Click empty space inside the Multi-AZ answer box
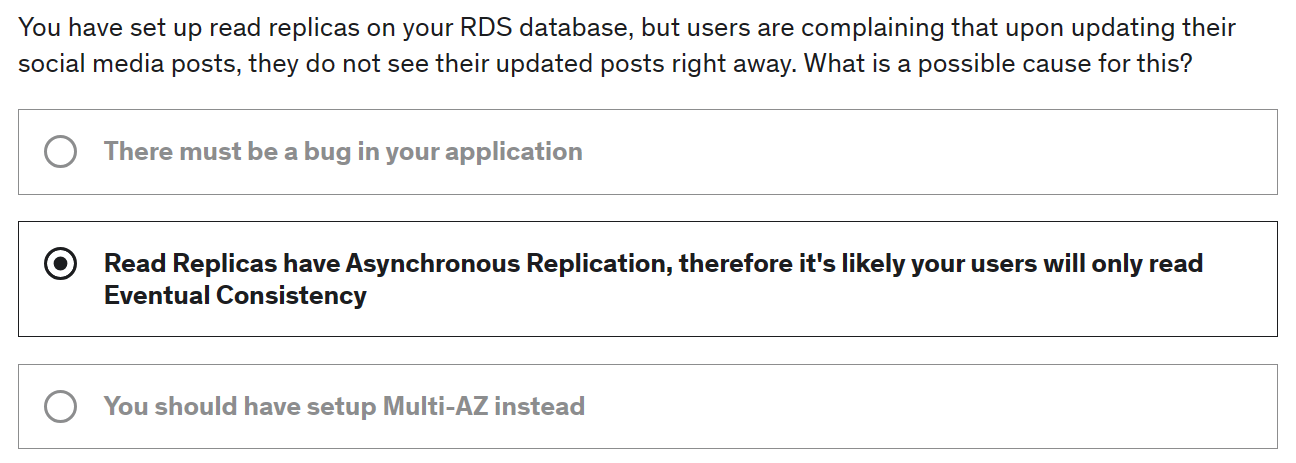 [900, 407]
